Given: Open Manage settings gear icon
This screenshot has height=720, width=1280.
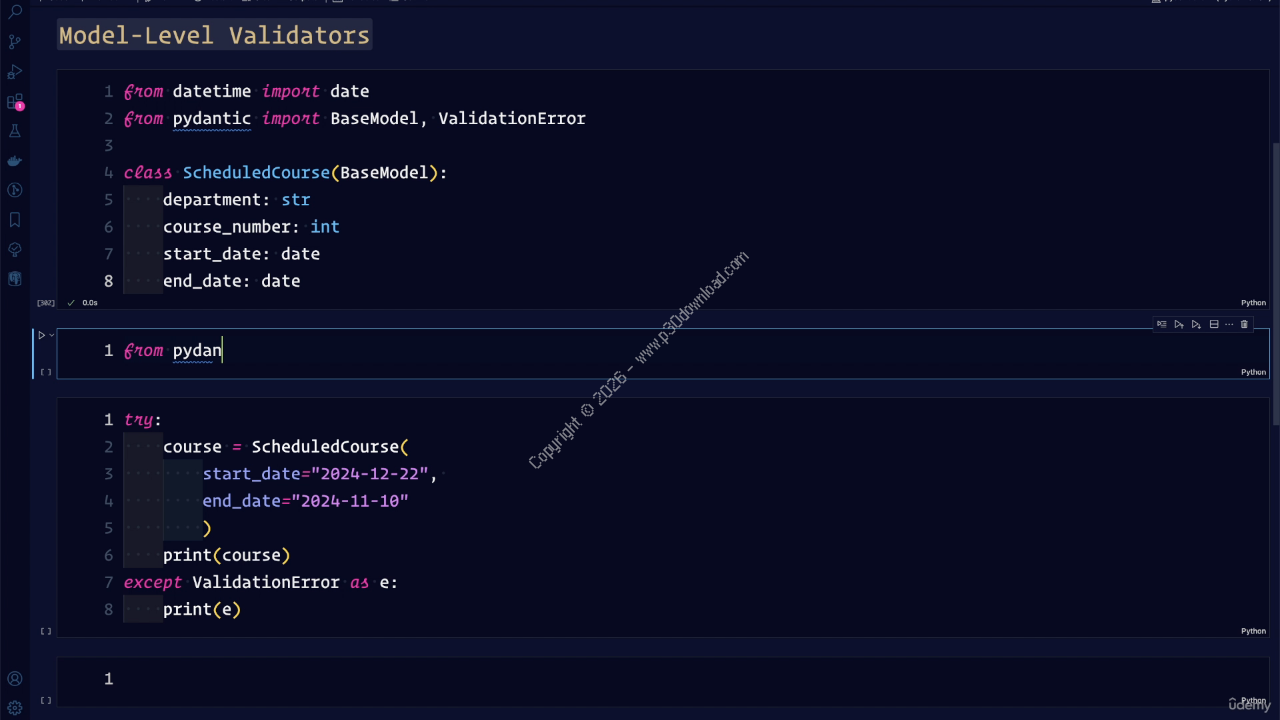Looking at the screenshot, I should (15, 708).
